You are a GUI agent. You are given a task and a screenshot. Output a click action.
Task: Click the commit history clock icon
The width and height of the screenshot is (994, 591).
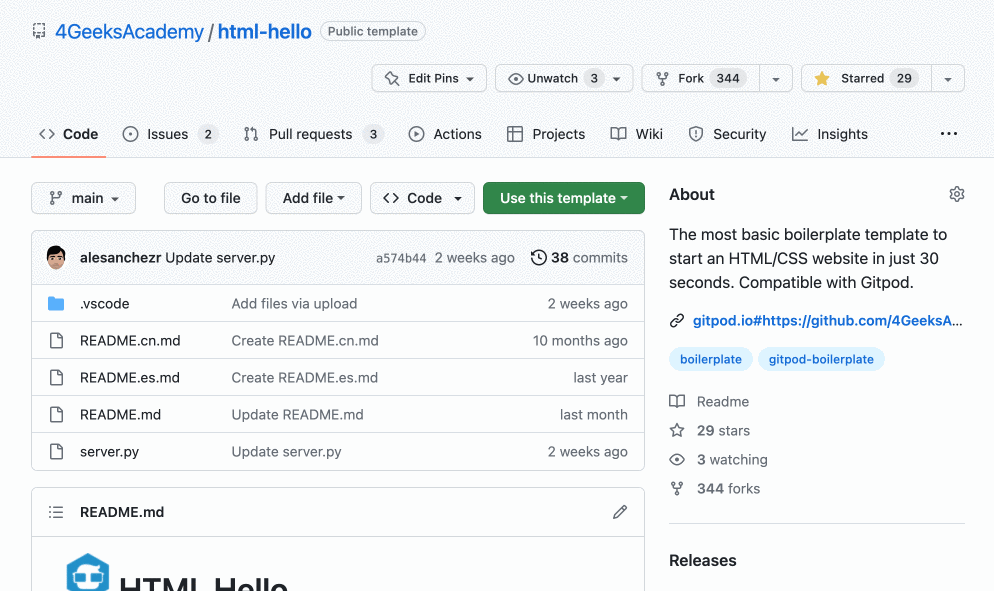(x=538, y=257)
